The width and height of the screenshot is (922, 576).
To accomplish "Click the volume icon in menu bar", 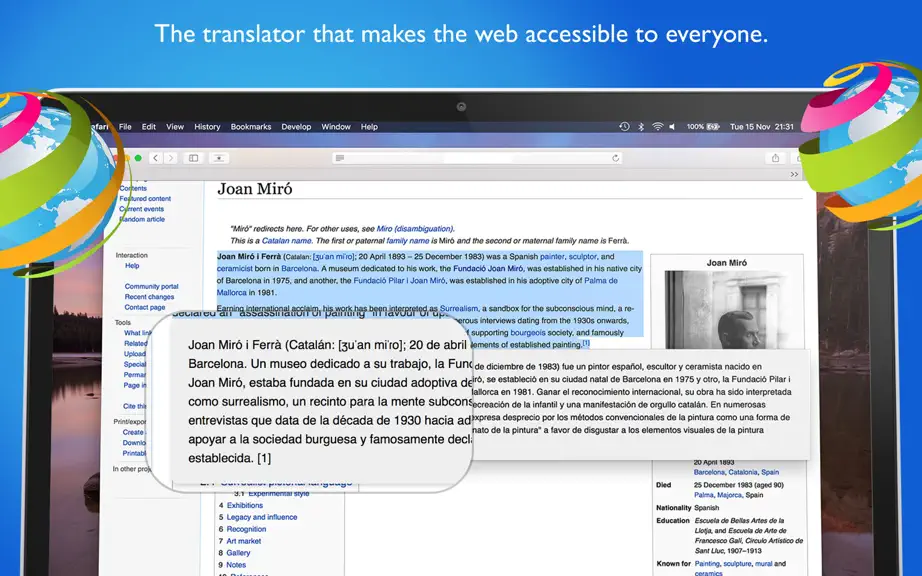I will tap(672, 126).
